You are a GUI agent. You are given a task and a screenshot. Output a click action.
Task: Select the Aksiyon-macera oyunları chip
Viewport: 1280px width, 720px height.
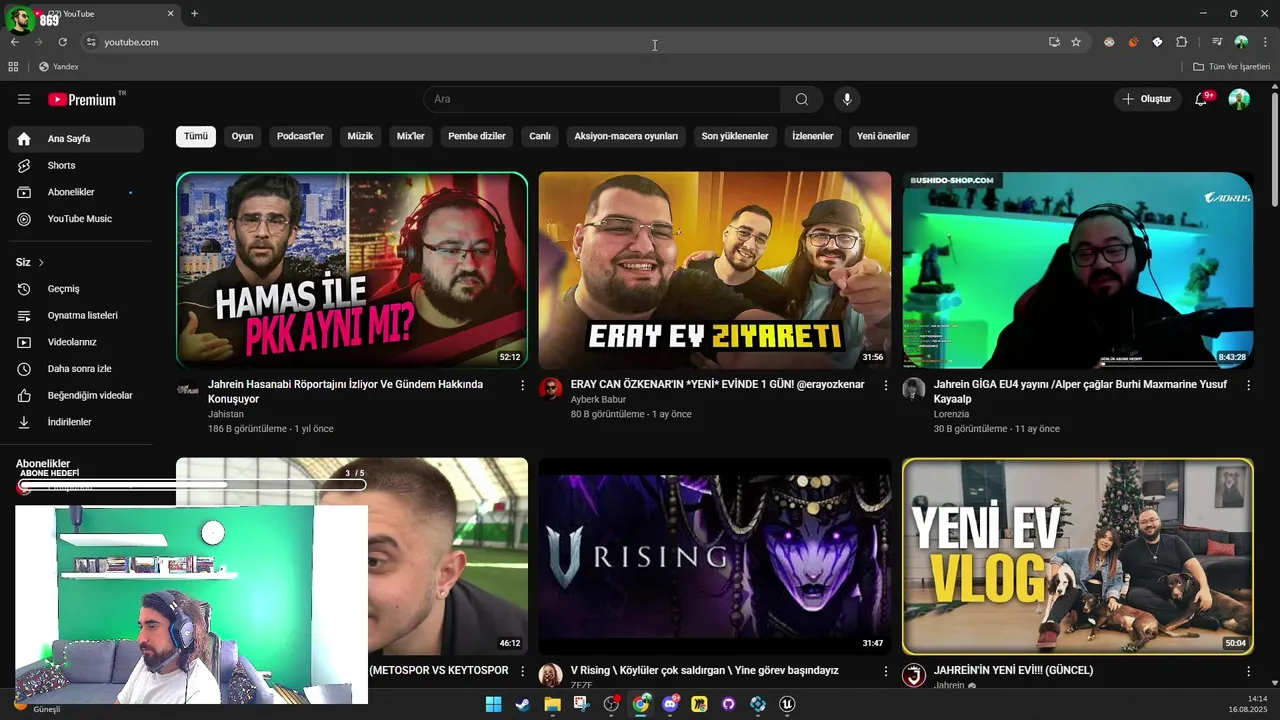(x=626, y=136)
